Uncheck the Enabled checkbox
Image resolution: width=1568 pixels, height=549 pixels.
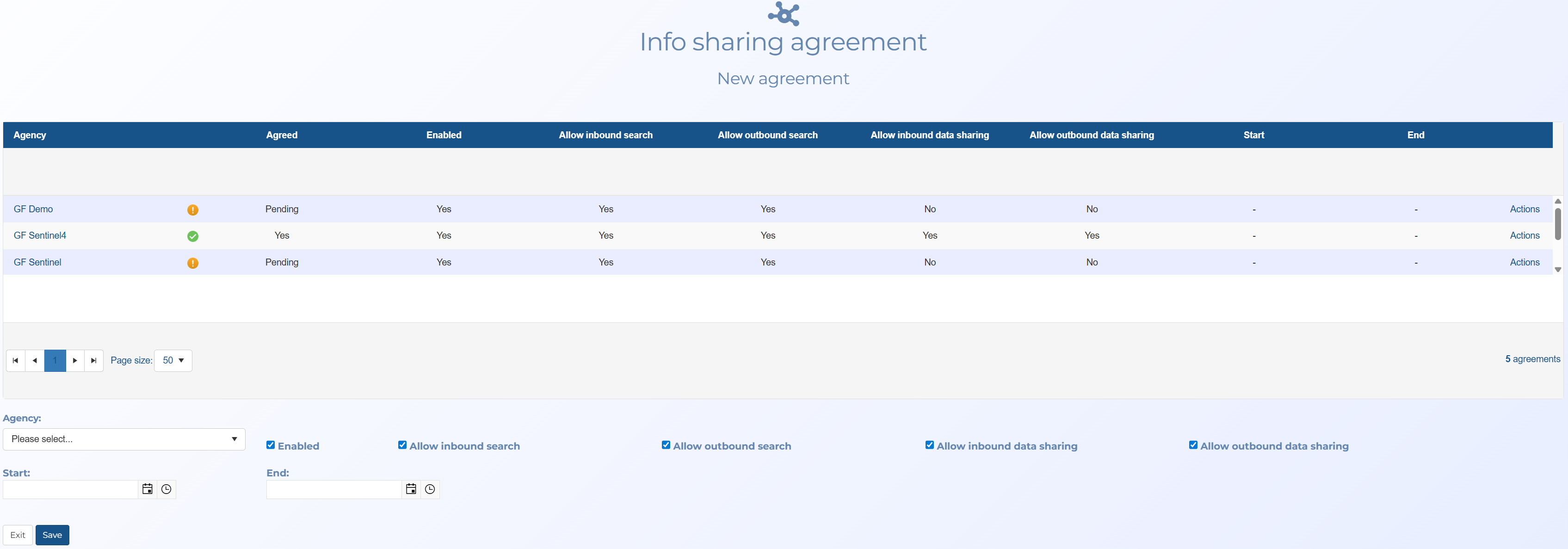[x=271, y=445]
